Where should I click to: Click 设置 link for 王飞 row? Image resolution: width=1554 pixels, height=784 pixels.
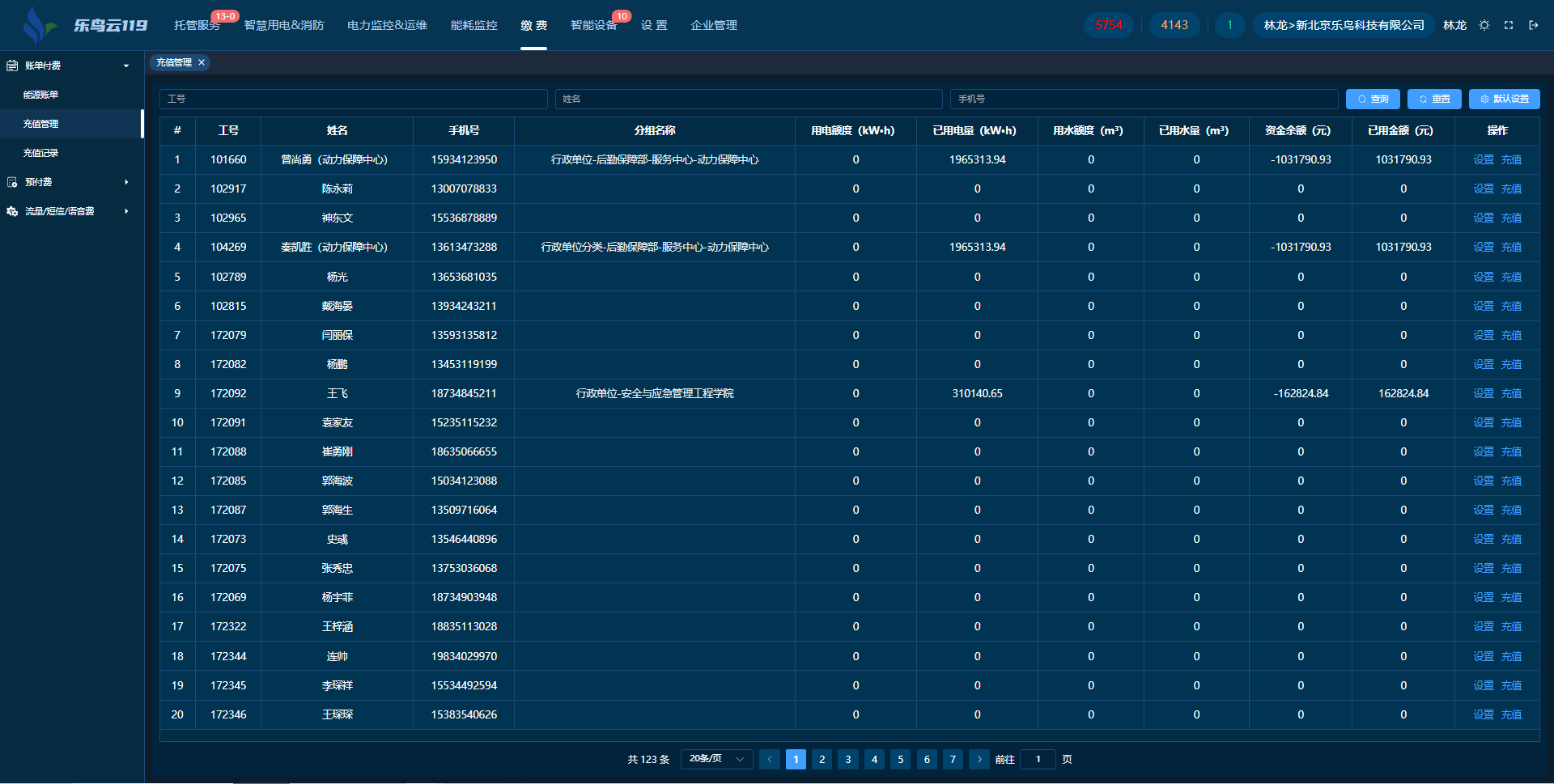(x=1483, y=393)
